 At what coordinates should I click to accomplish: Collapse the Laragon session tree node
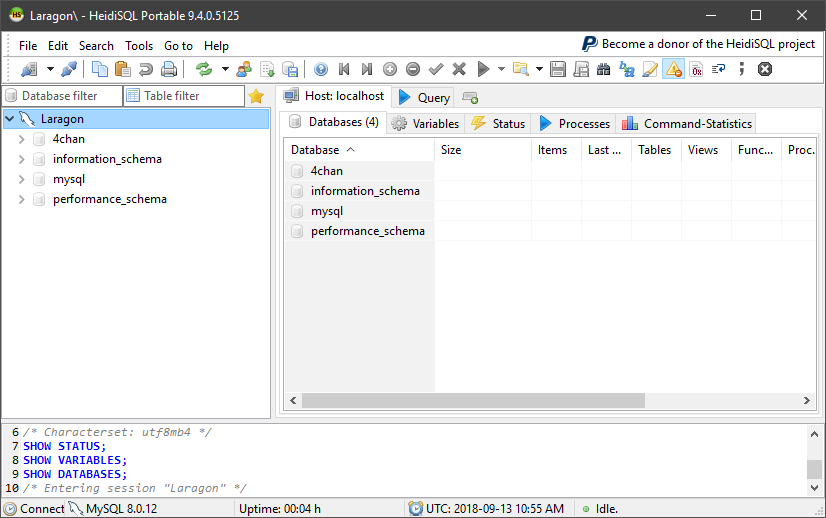[9, 119]
